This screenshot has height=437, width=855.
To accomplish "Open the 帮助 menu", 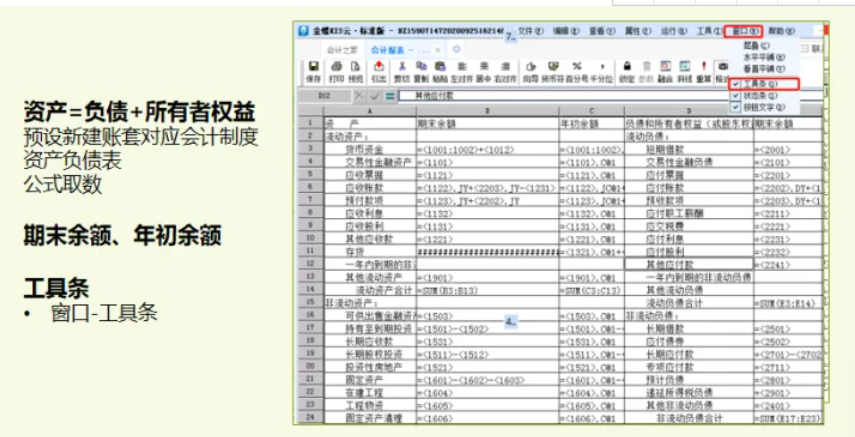I will pyautogui.click(x=781, y=31).
